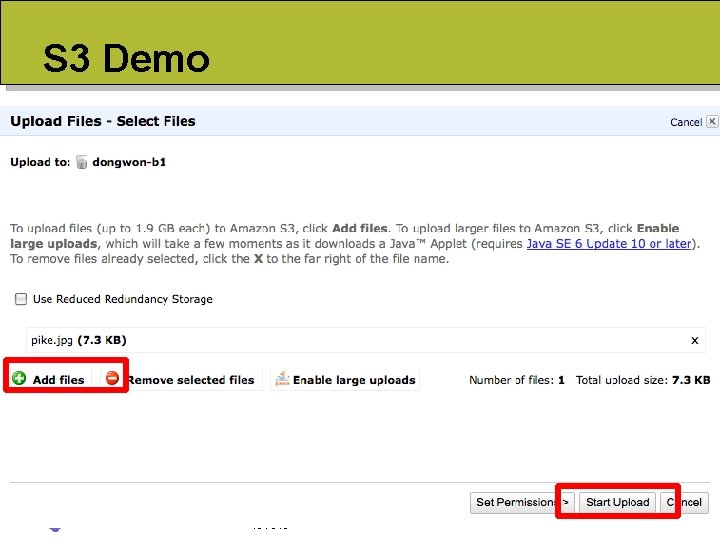Open Set Permissions step
The image size is (720, 540).
point(522,503)
